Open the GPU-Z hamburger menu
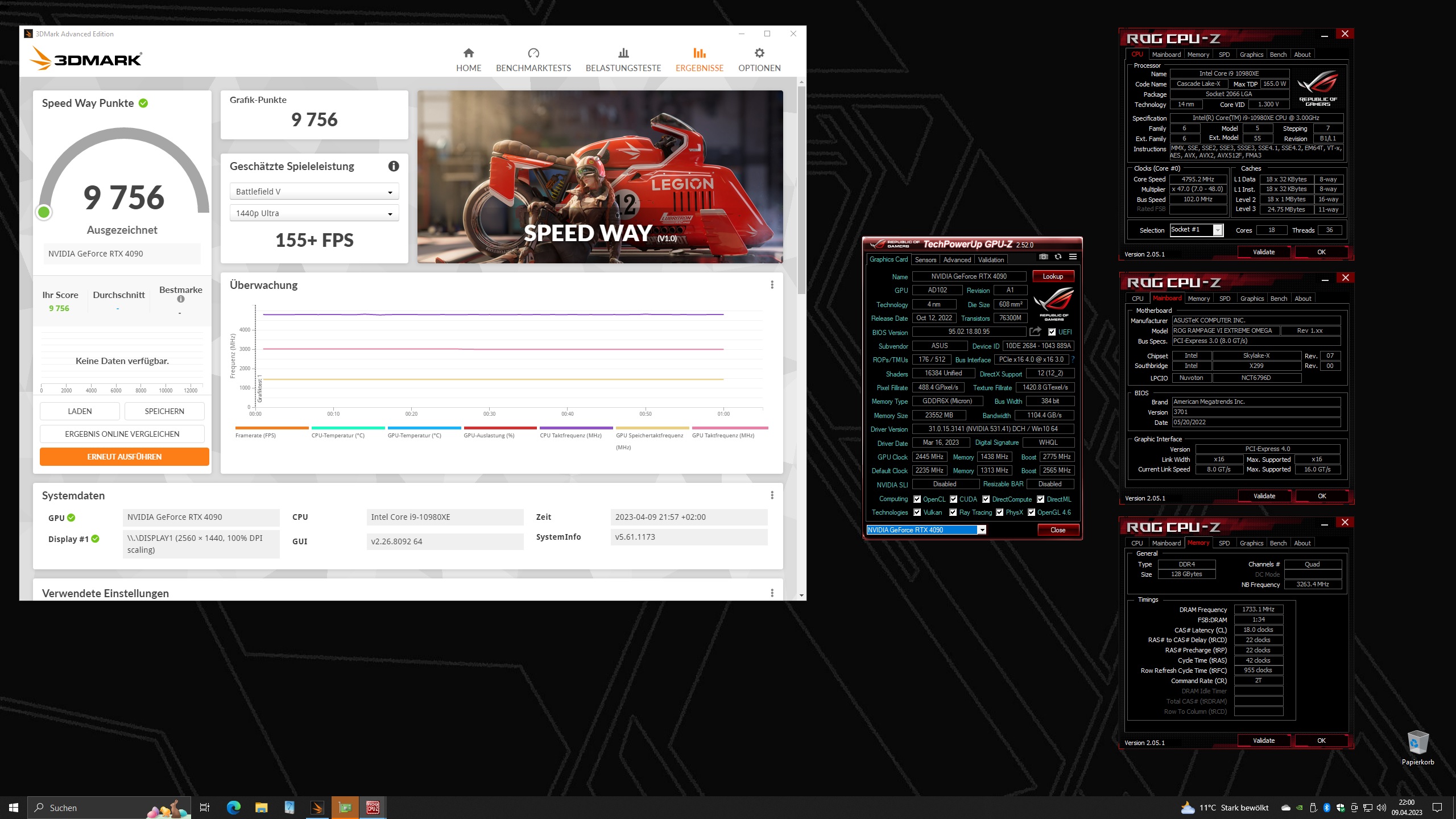 1073,257
